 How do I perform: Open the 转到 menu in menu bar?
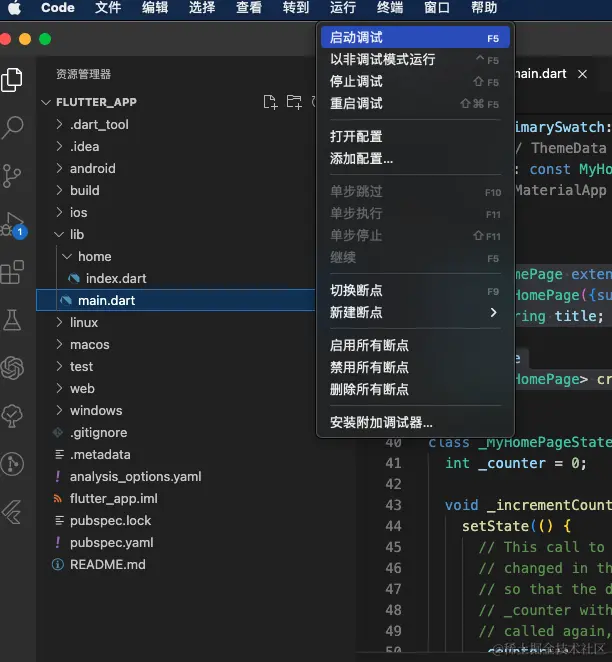296,8
